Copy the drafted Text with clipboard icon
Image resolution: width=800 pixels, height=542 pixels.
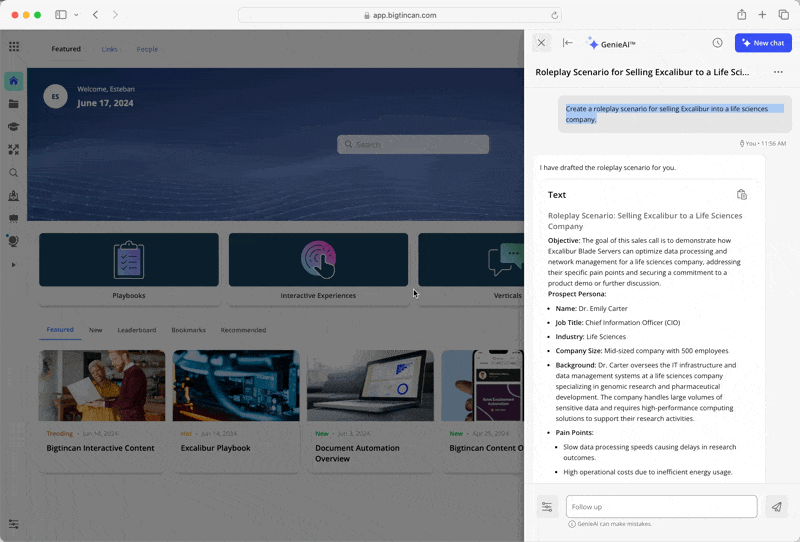pos(742,194)
